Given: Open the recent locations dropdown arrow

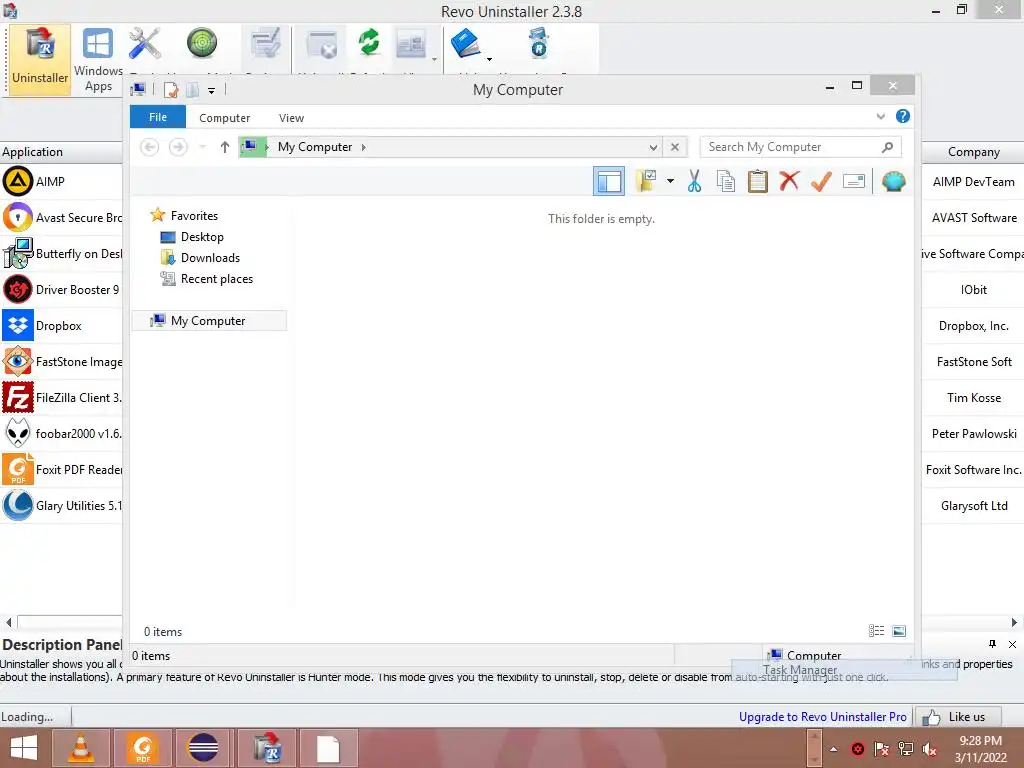Looking at the screenshot, I should pos(203,147).
